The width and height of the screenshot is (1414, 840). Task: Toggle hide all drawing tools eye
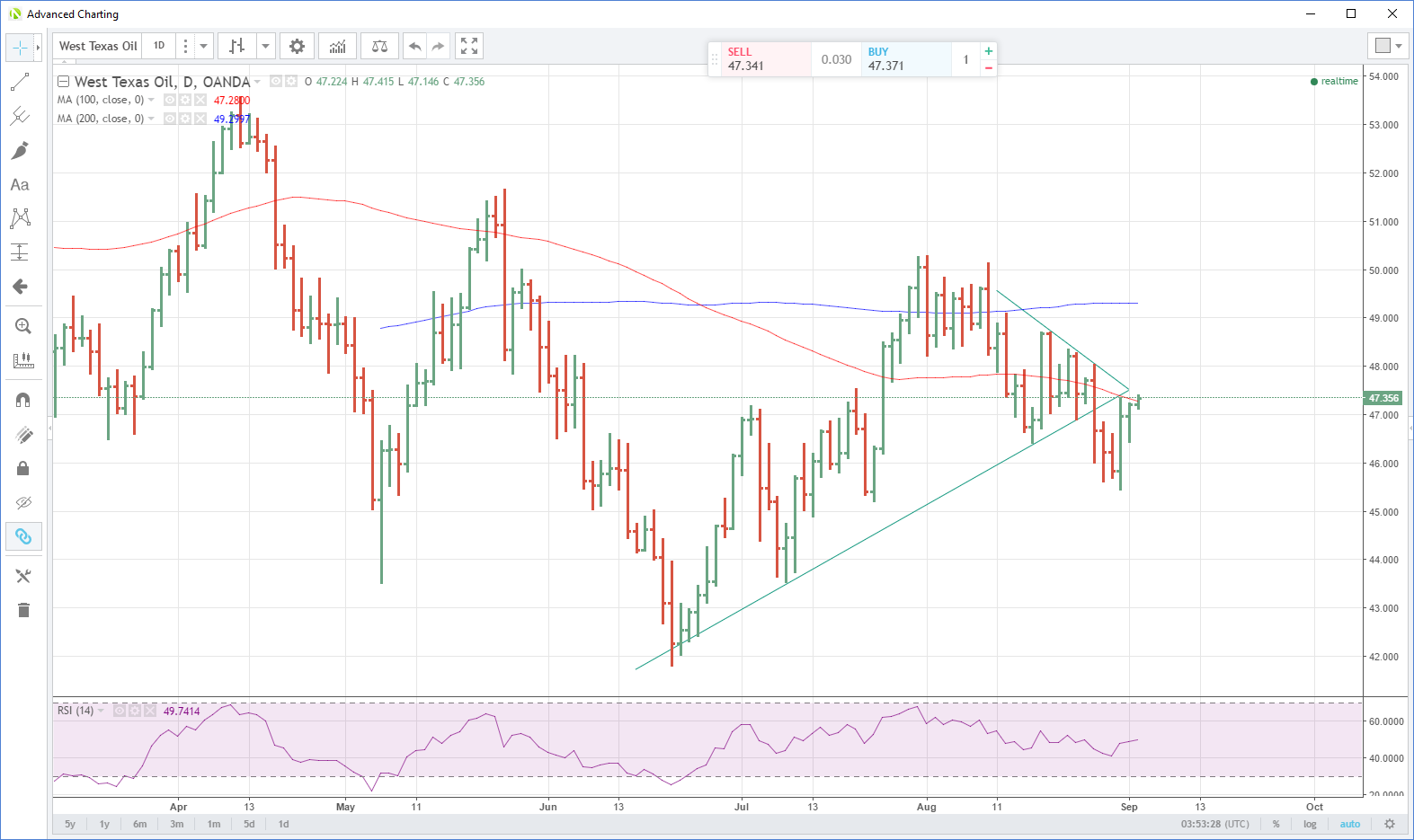23,502
